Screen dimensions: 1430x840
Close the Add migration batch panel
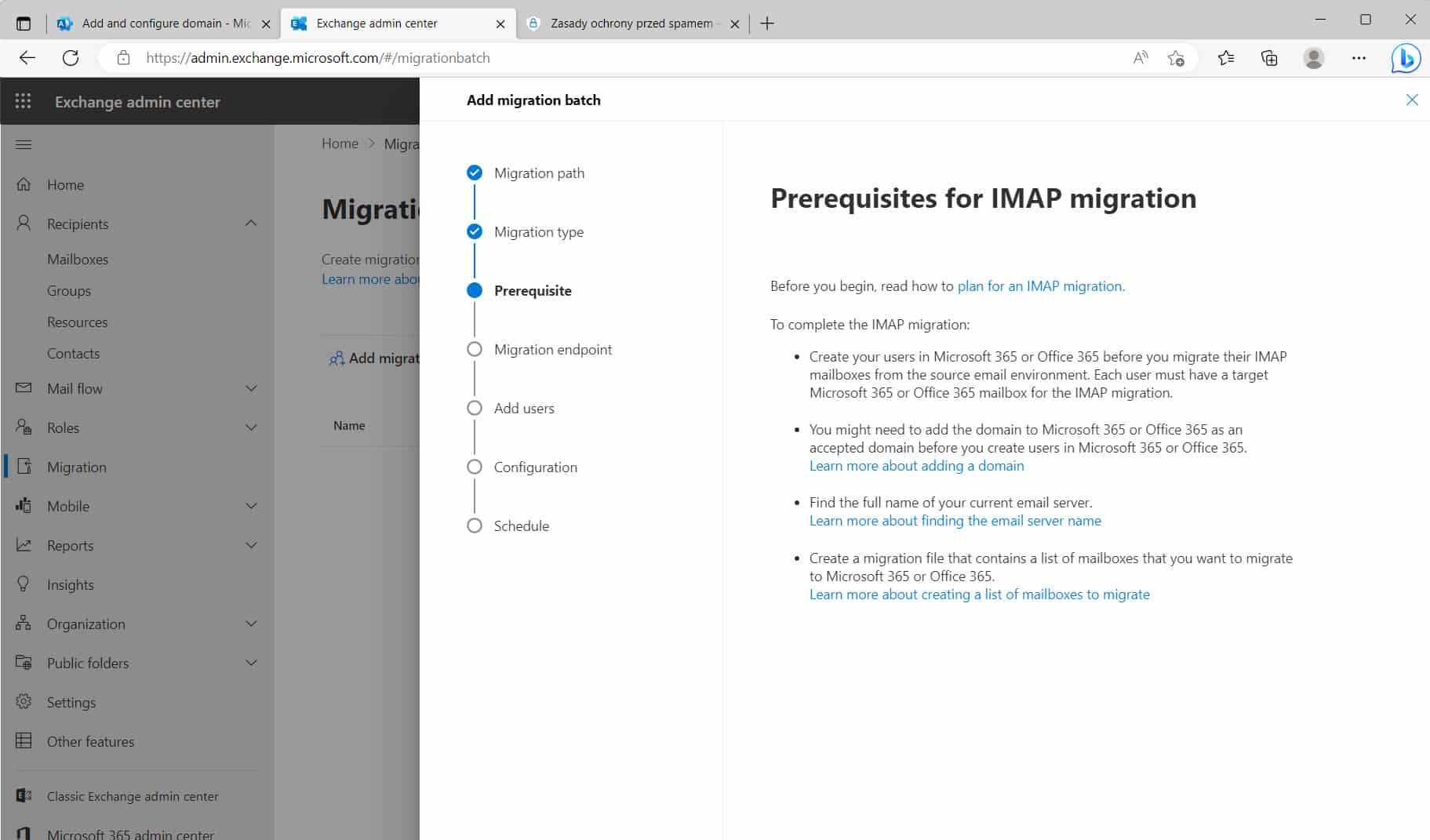pyautogui.click(x=1412, y=100)
